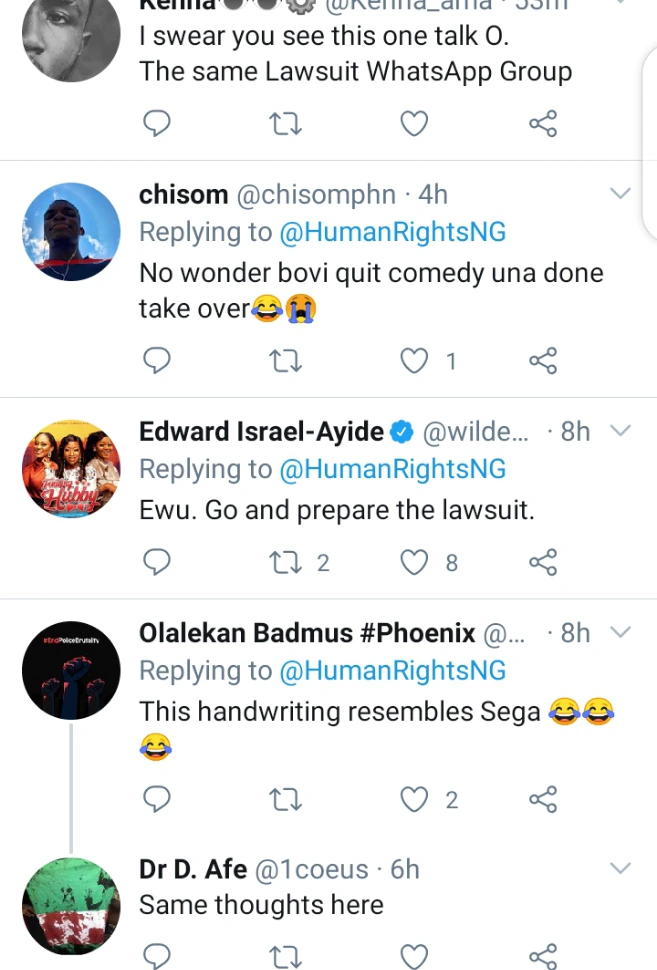
Task: Open dropdown arrow on Olalekan Badmus's tweet
Action: [621, 633]
